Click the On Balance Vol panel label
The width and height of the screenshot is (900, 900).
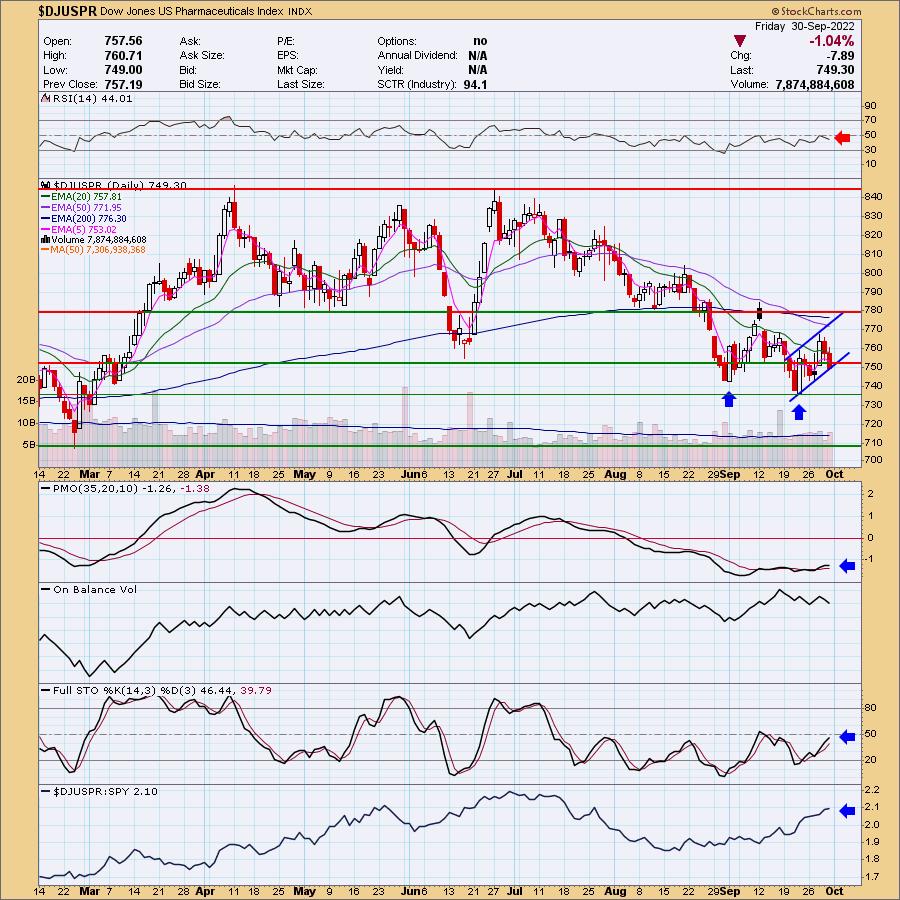click(x=95, y=589)
